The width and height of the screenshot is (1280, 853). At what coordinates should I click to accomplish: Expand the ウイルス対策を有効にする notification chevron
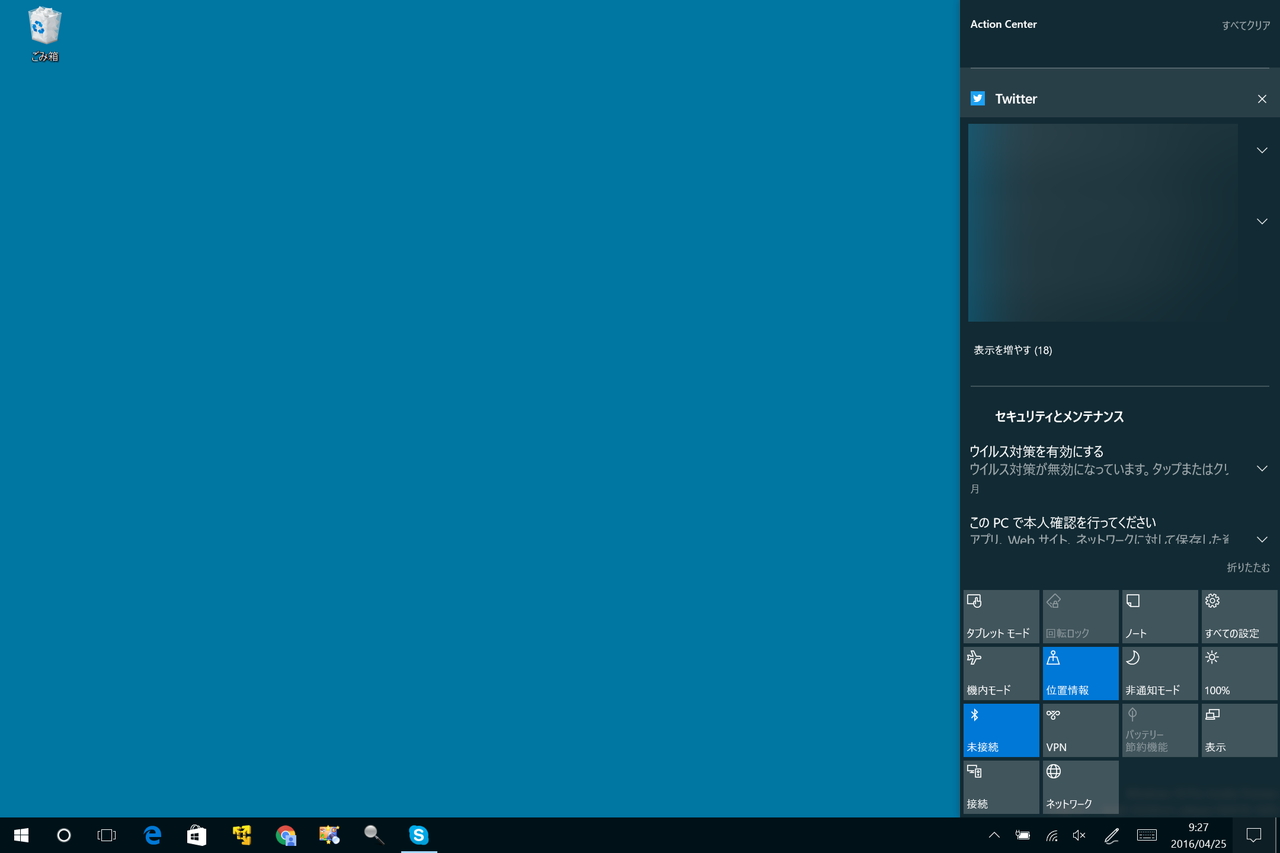point(1262,469)
